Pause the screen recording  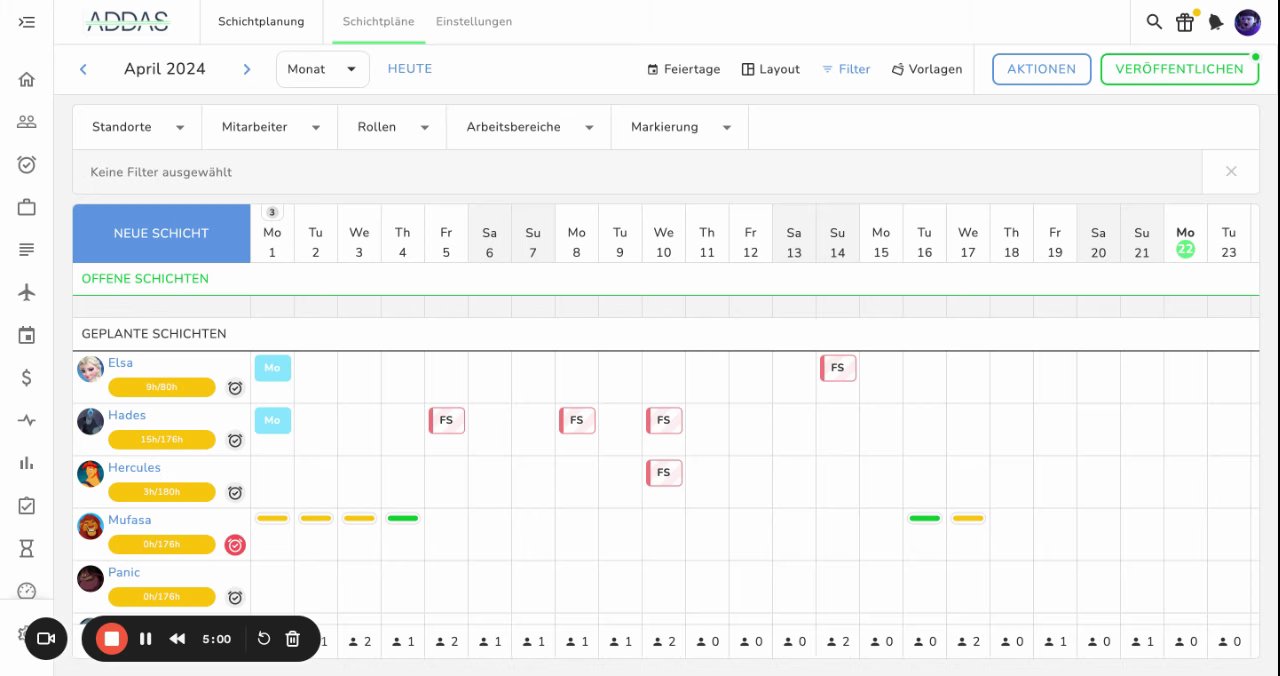[x=146, y=638]
